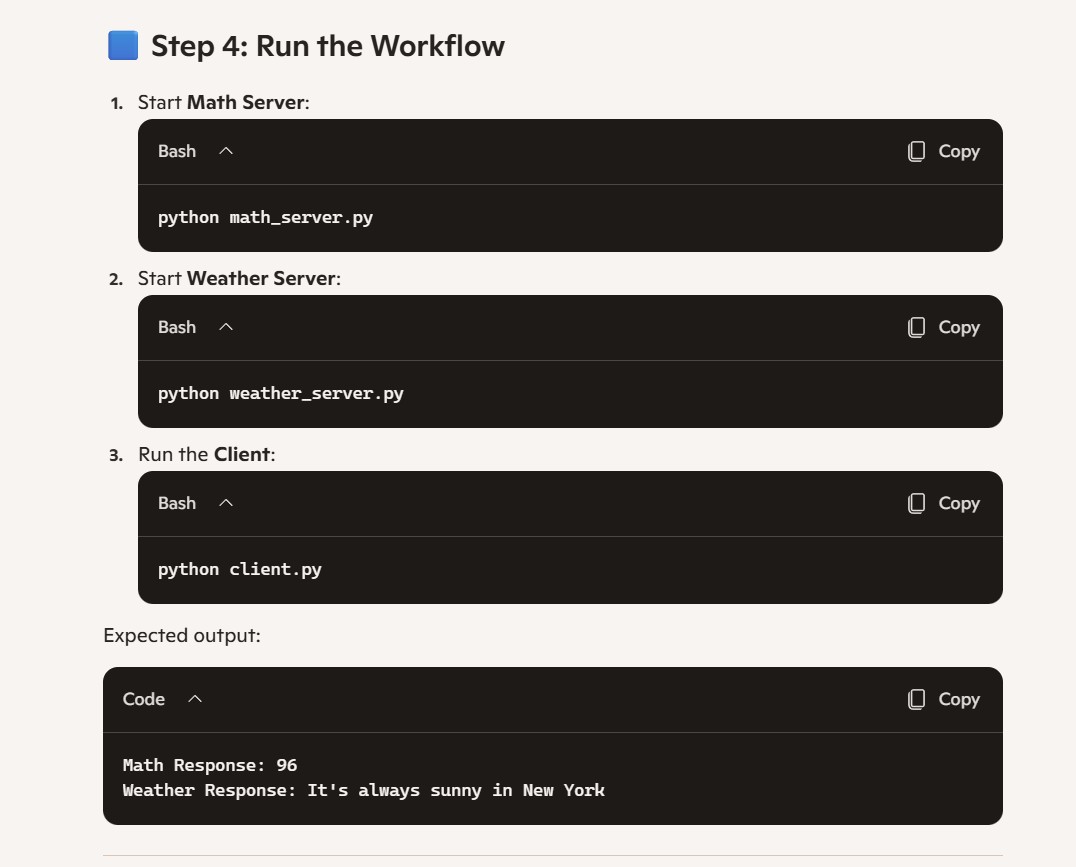Click the Bash label above weather_server.py

[177, 327]
